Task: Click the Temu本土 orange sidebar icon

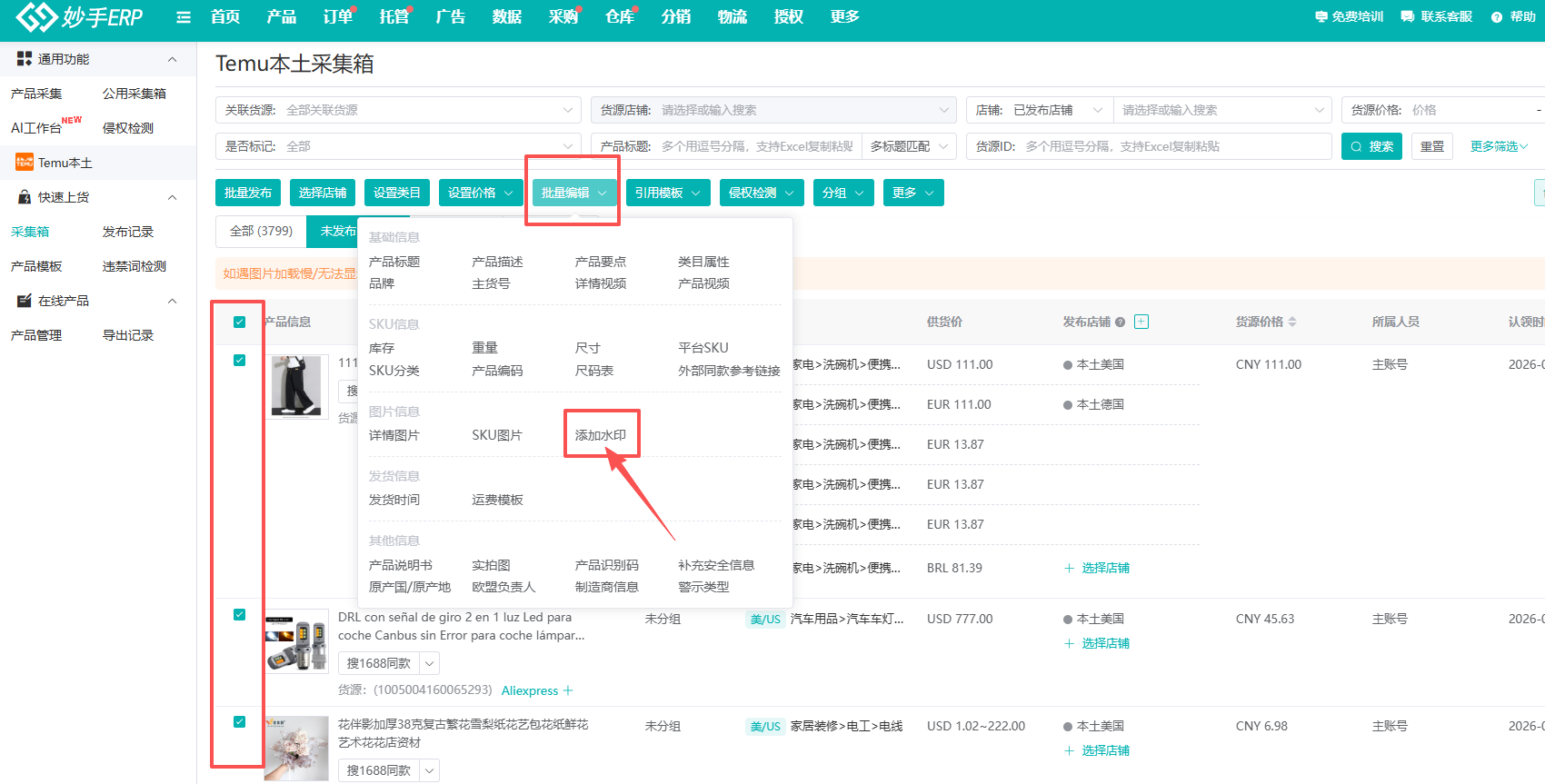Action: coord(25,163)
